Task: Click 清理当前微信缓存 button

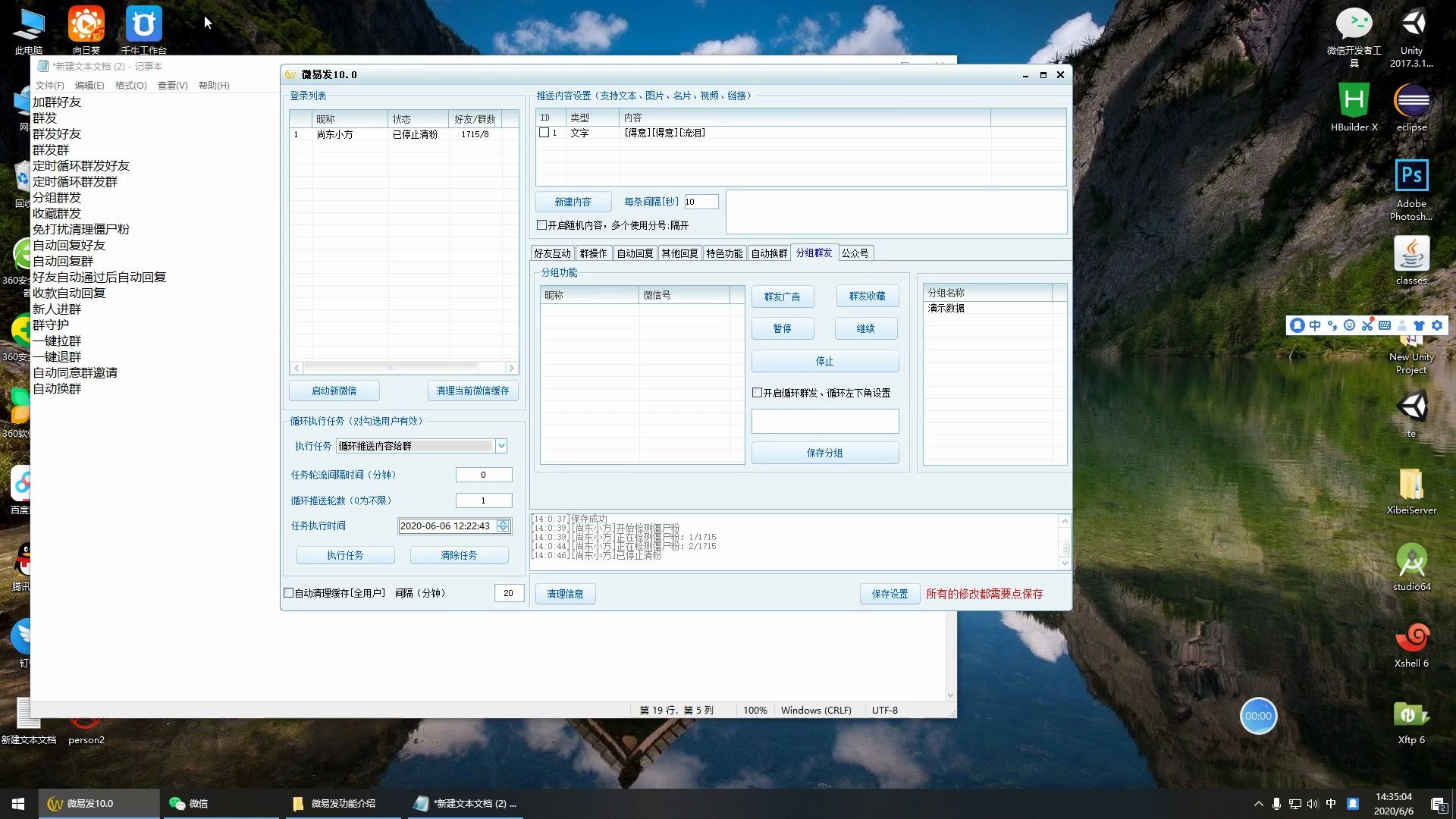Action: (472, 391)
